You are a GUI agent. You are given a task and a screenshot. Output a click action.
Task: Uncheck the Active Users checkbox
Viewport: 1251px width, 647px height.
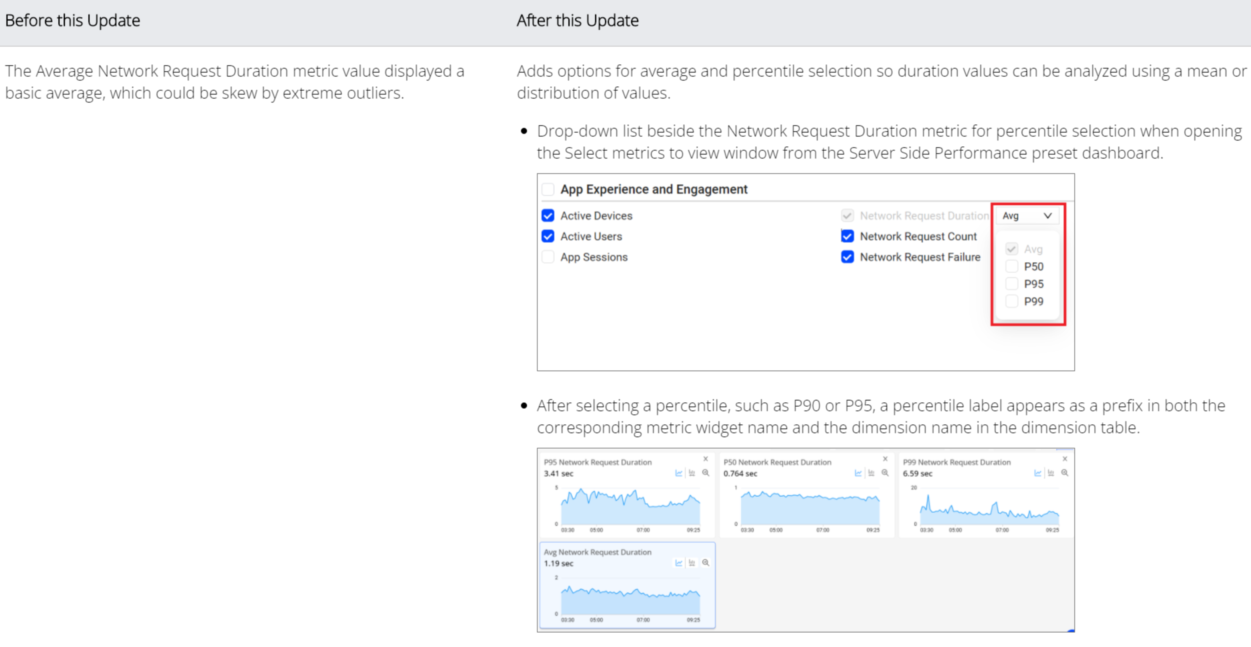tap(548, 237)
